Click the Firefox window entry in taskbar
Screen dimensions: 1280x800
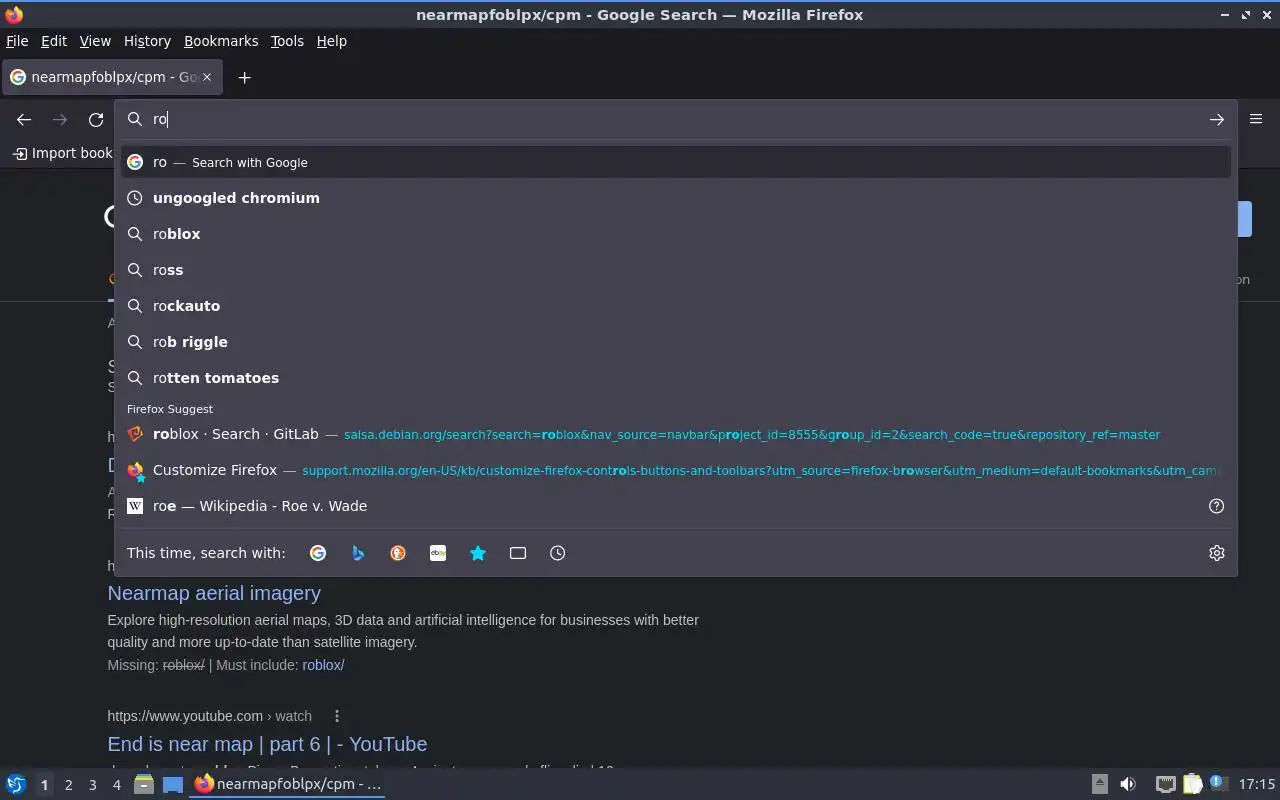coord(288,784)
